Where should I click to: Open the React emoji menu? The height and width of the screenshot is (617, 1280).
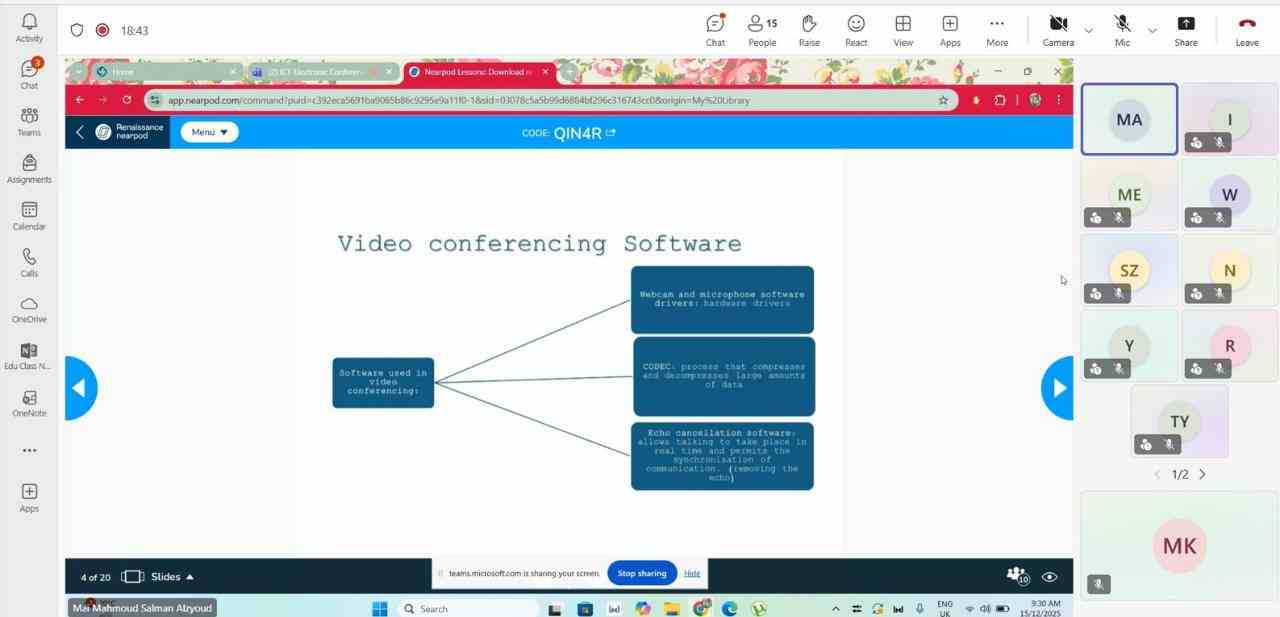tap(856, 29)
